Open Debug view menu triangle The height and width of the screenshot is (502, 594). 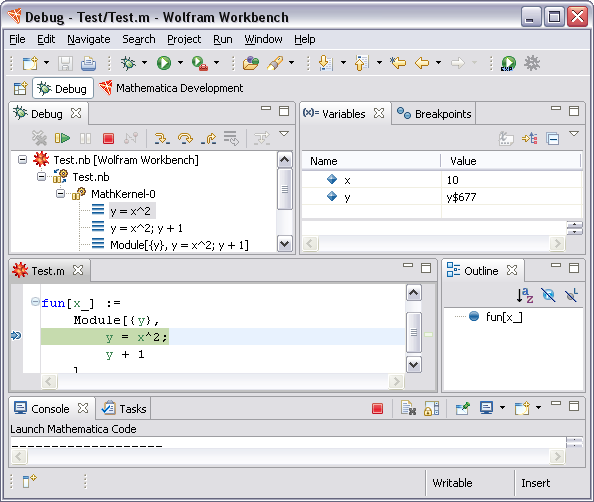284,134
